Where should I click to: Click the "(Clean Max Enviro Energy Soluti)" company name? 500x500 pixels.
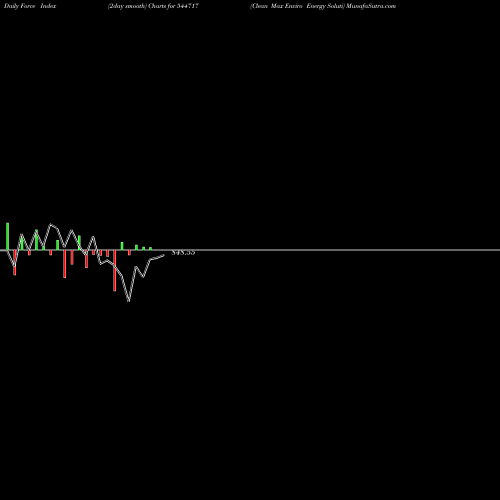(297, 6)
